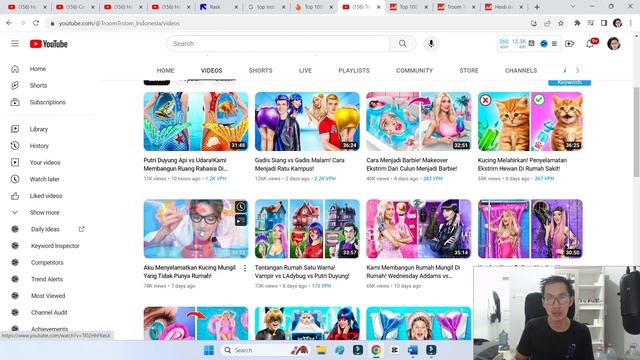Click the Most Viewed sidebar icon

pyautogui.click(x=15, y=296)
